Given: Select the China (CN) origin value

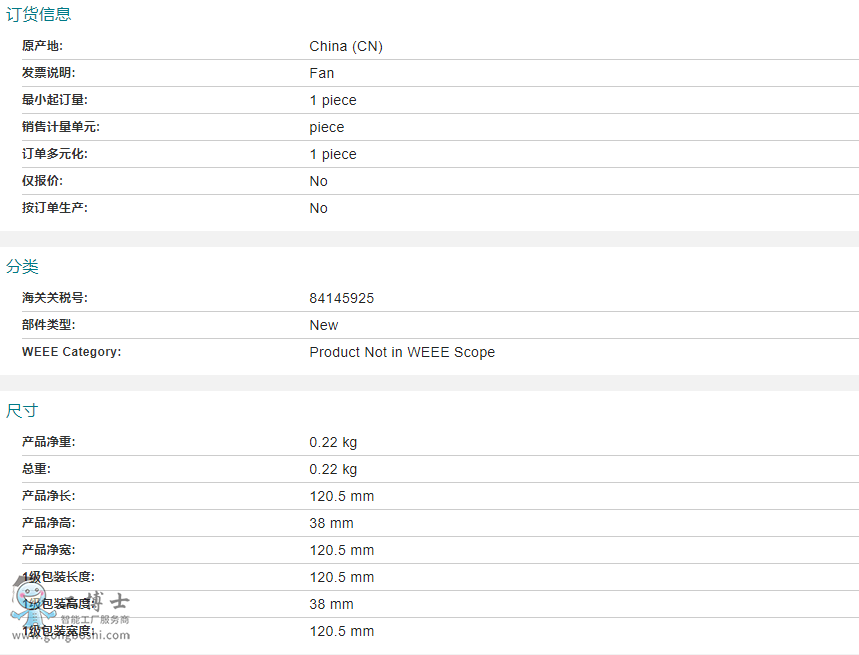Looking at the screenshot, I should (346, 46).
